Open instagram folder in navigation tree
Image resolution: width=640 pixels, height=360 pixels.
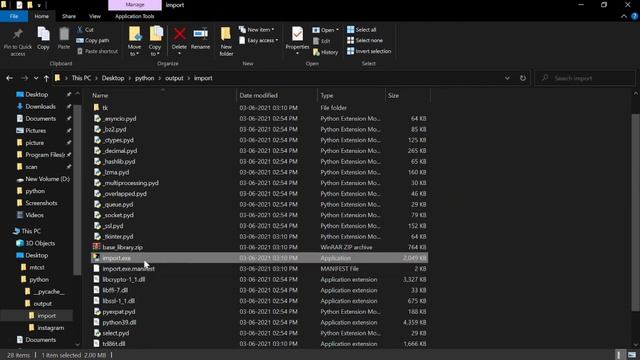pyautogui.click(x=51, y=328)
